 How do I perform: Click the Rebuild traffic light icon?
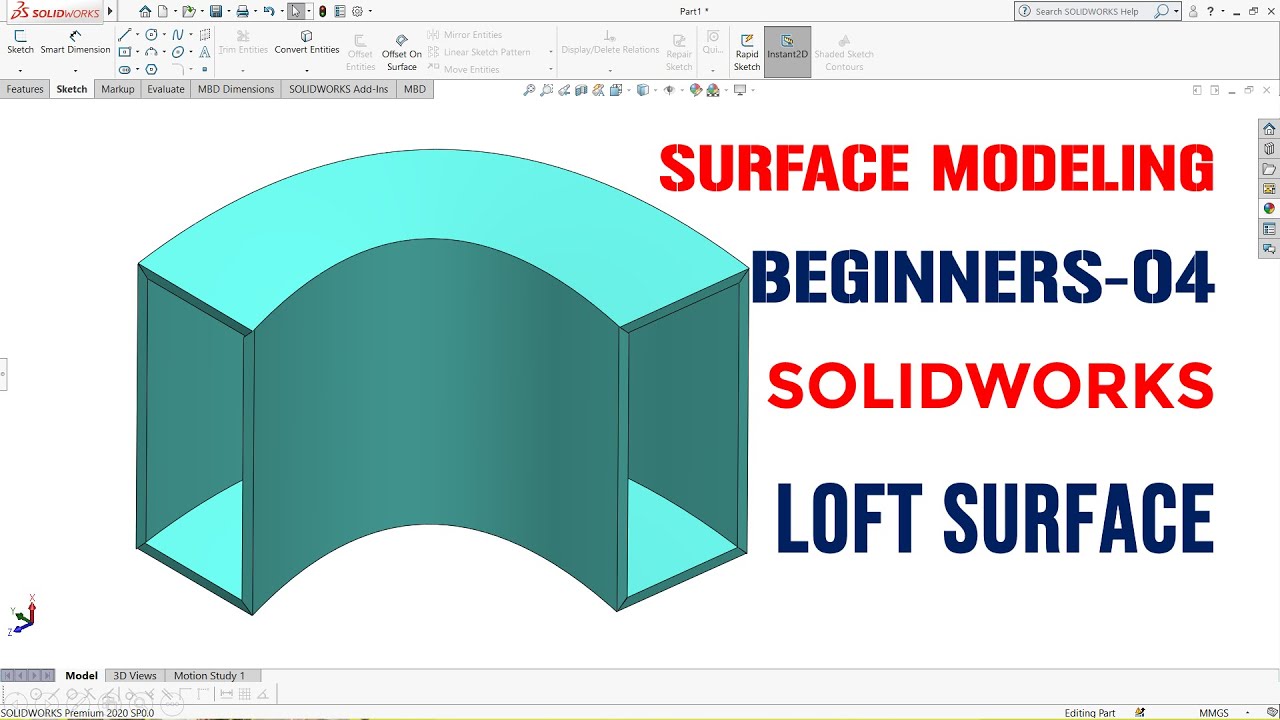323,11
